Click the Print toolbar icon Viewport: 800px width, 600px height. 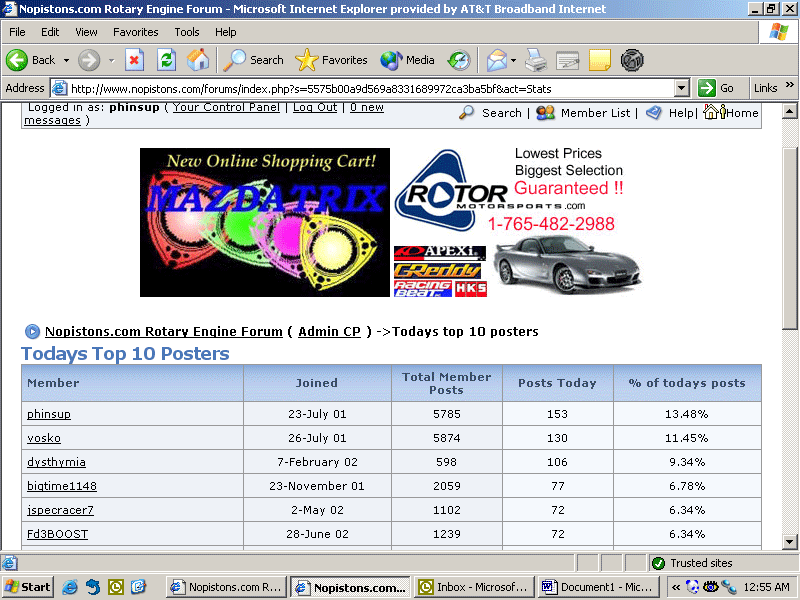(x=536, y=60)
